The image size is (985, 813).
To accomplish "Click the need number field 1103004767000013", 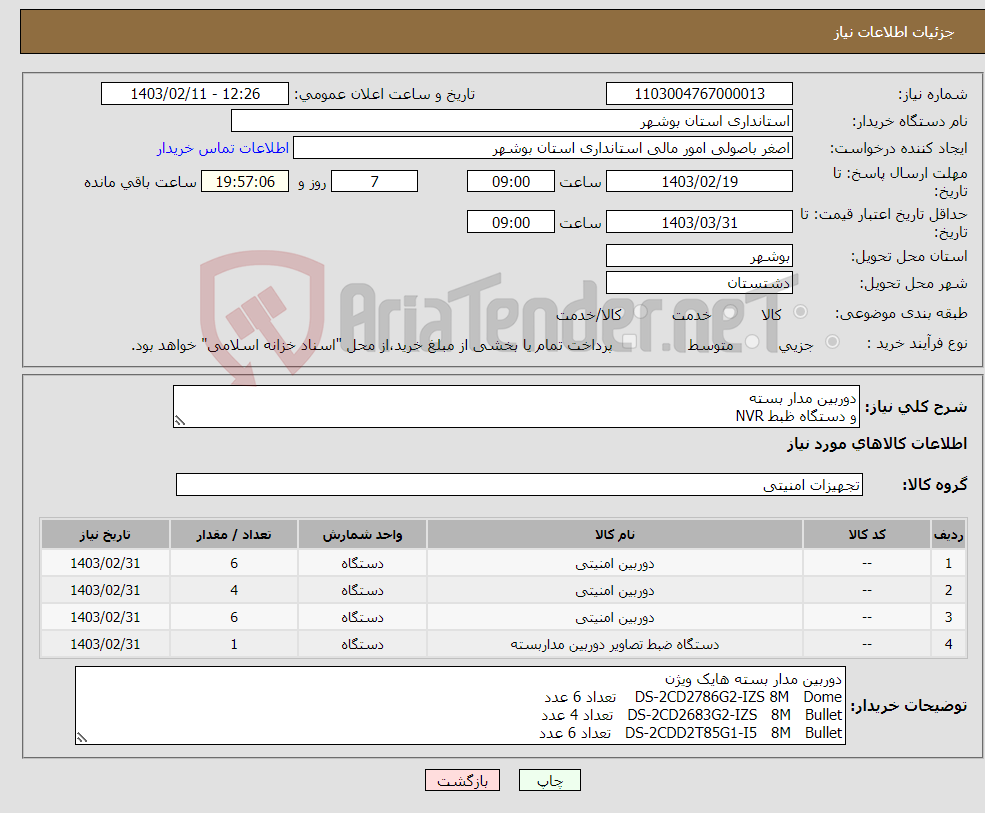I will point(699,94).
